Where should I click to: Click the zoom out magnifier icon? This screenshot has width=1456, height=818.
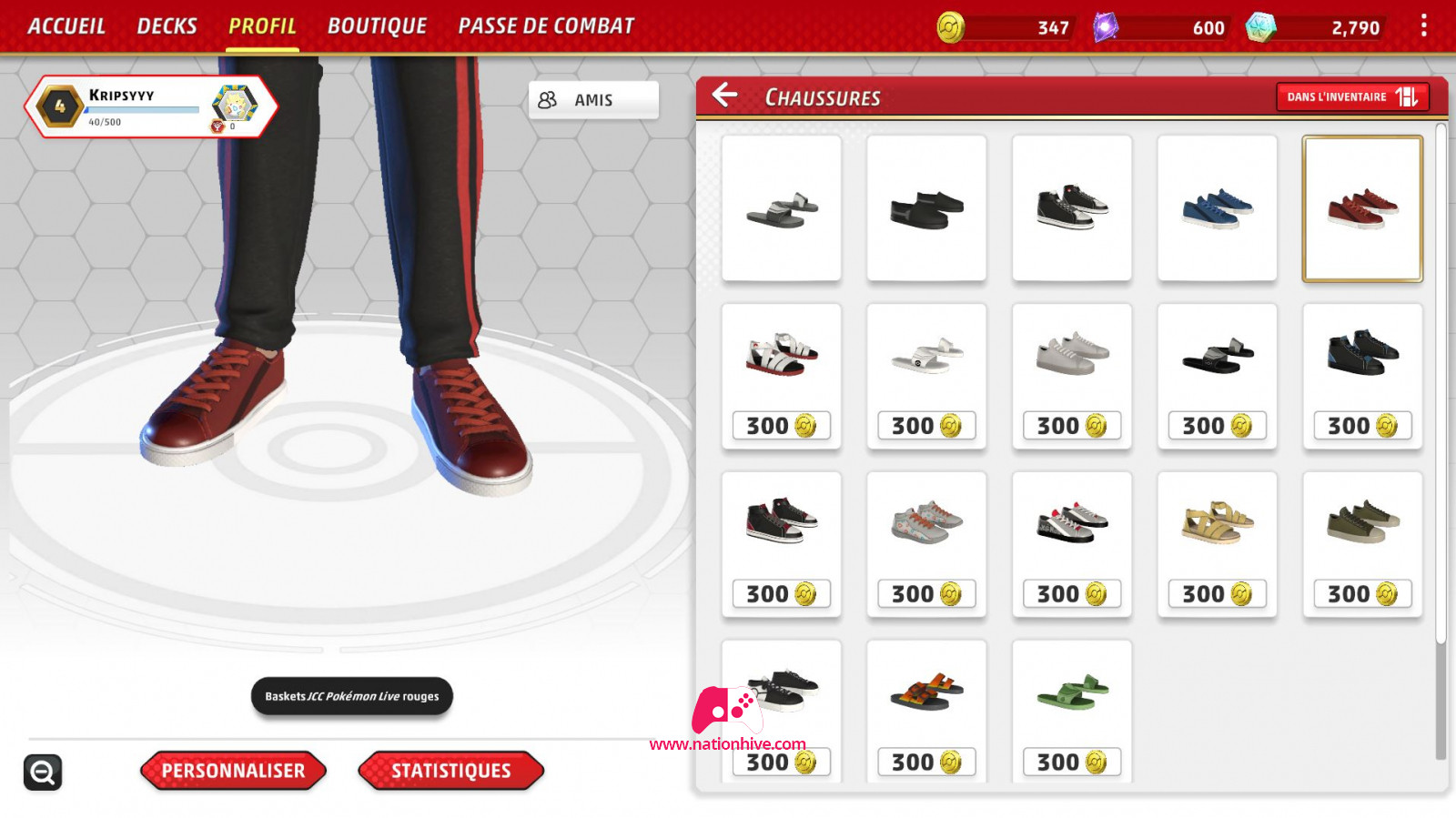43,773
